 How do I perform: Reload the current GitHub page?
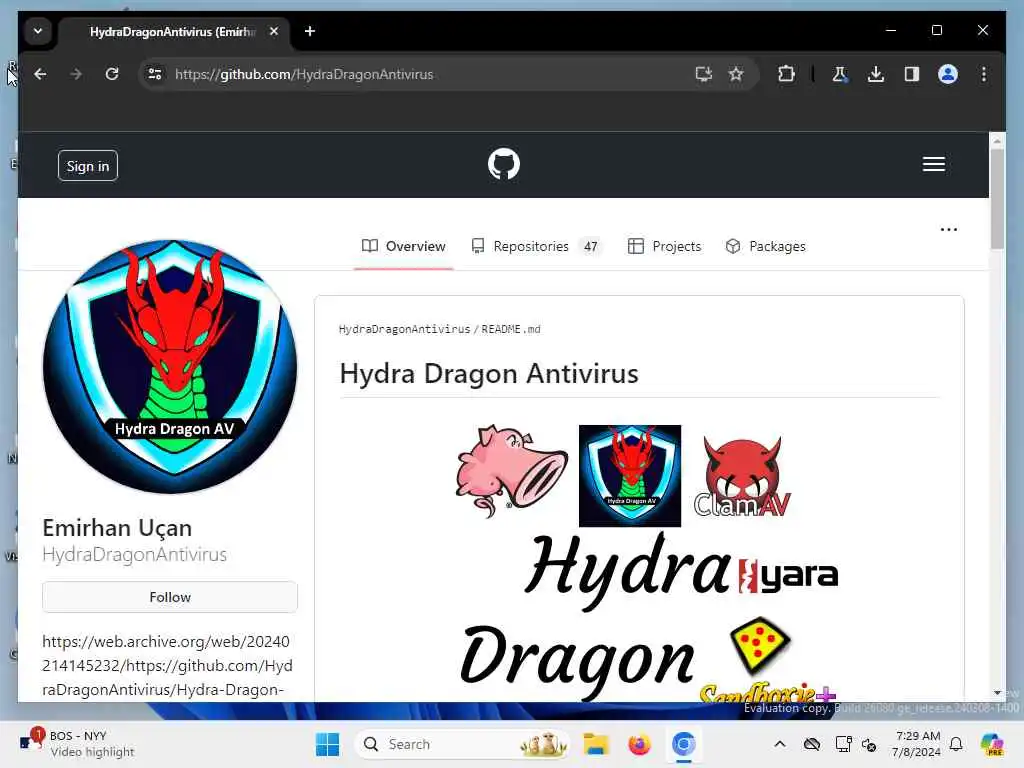coord(112,74)
